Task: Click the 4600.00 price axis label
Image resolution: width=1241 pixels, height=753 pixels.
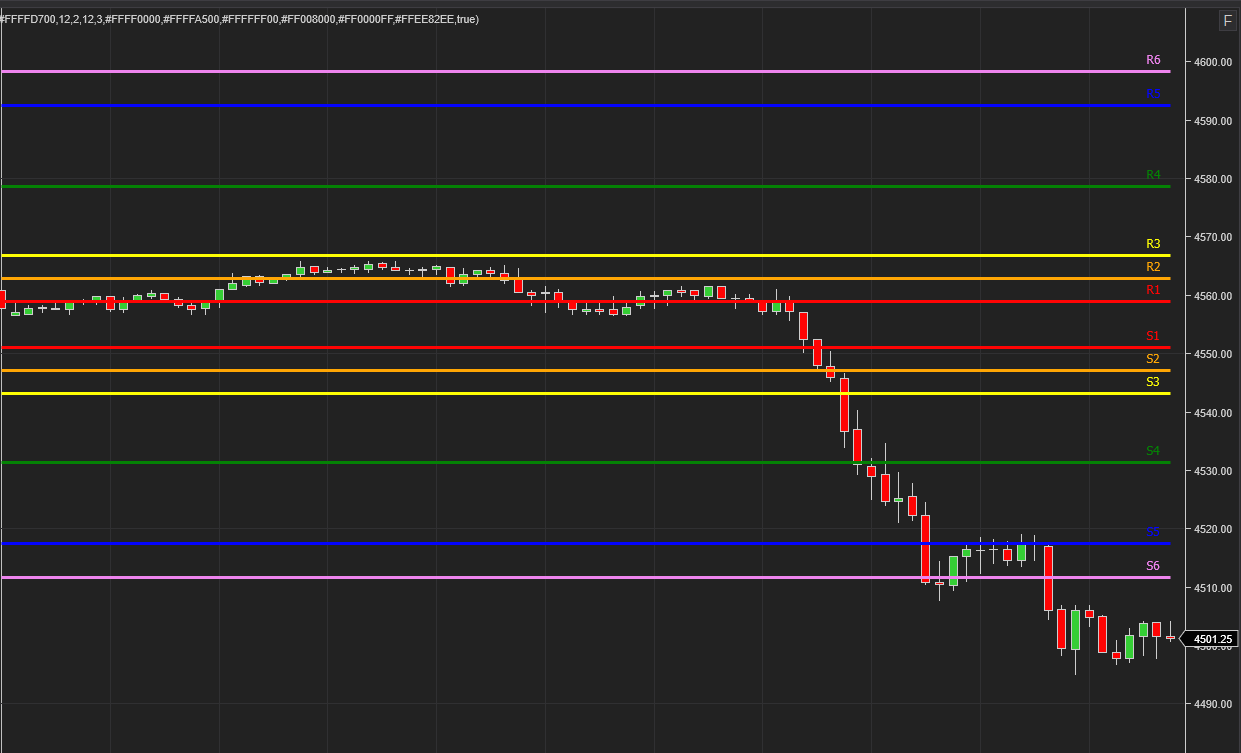Action: 1212,62
